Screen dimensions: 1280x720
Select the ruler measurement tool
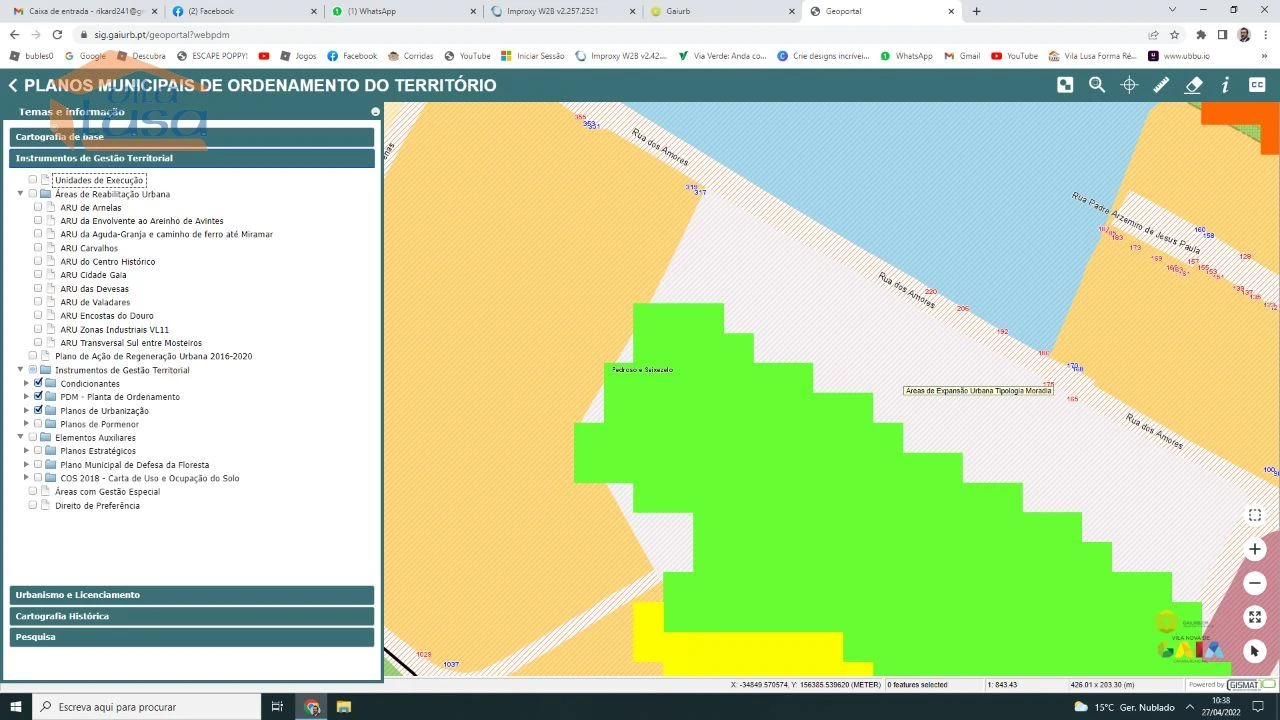point(1161,85)
